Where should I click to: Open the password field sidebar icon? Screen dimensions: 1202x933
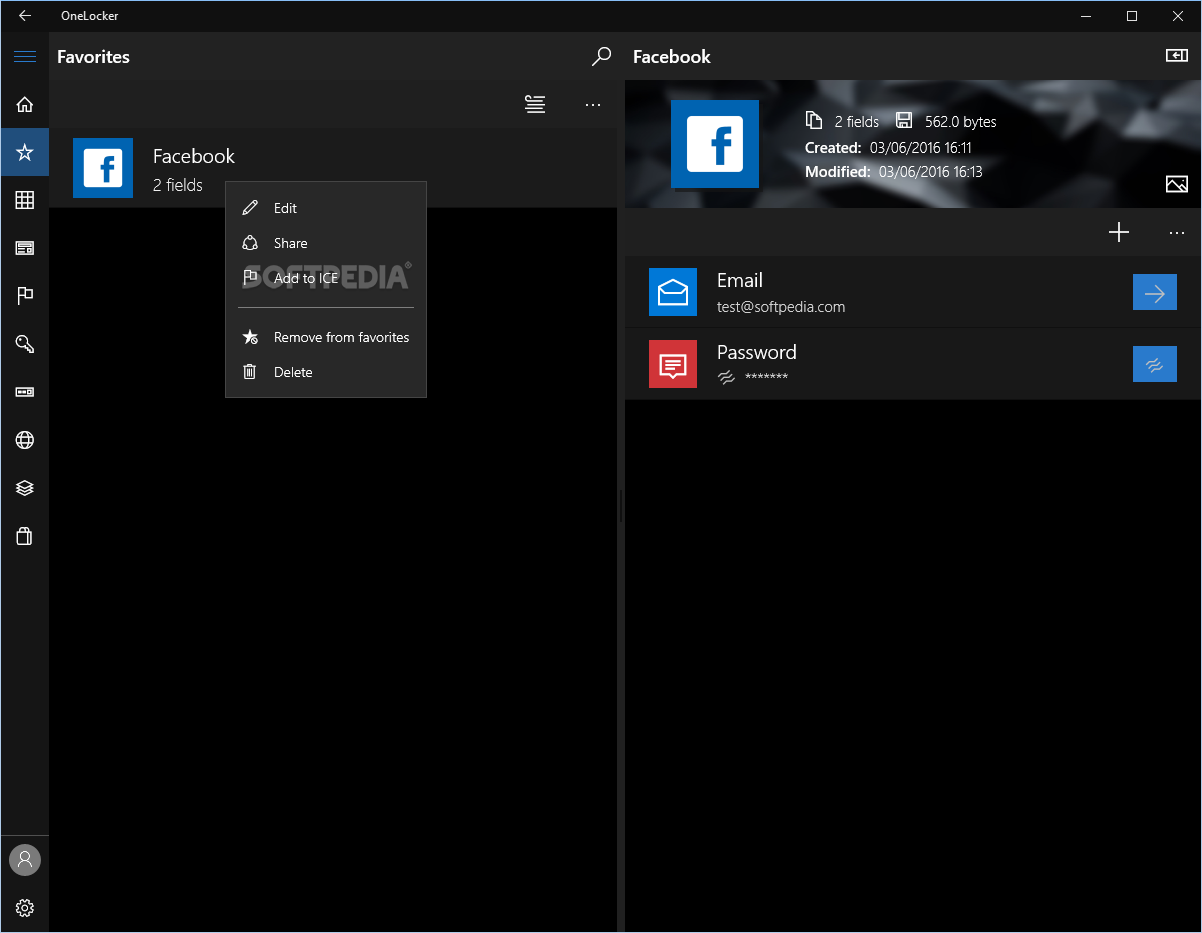[25, 392]
